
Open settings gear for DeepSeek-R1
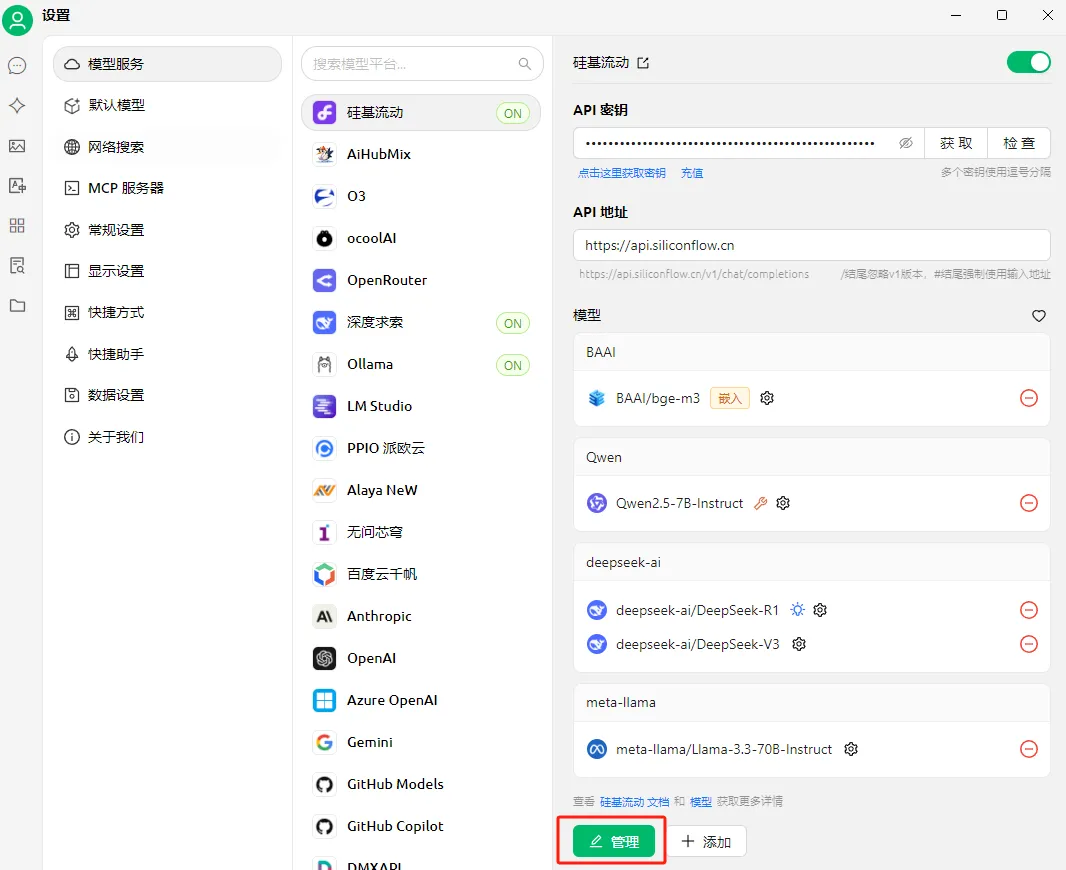[820, 610]
